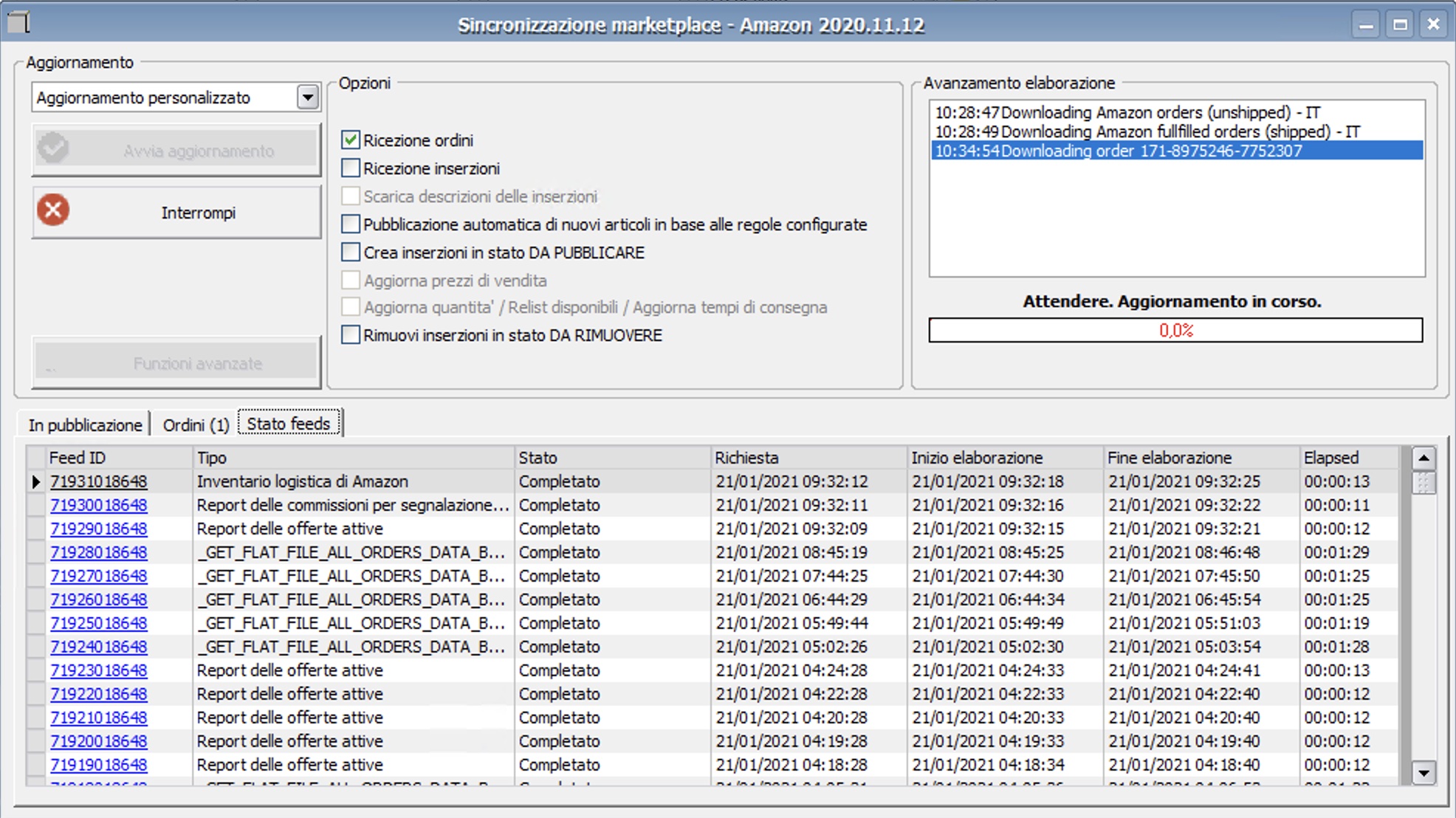Enable Crea inserzioni in stato DA PUBBLICARE

[351, 252]
